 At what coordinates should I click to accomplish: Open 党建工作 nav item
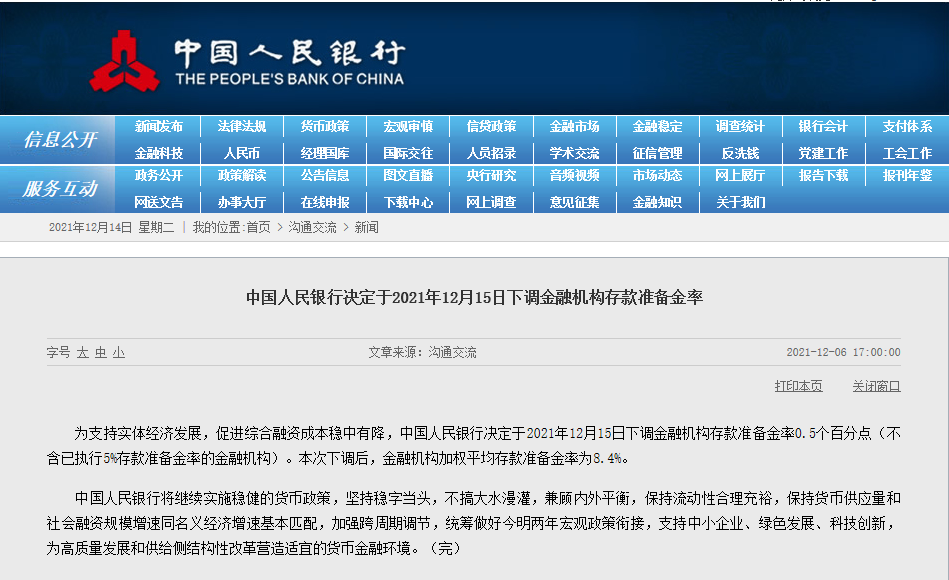tap(823, 153)
